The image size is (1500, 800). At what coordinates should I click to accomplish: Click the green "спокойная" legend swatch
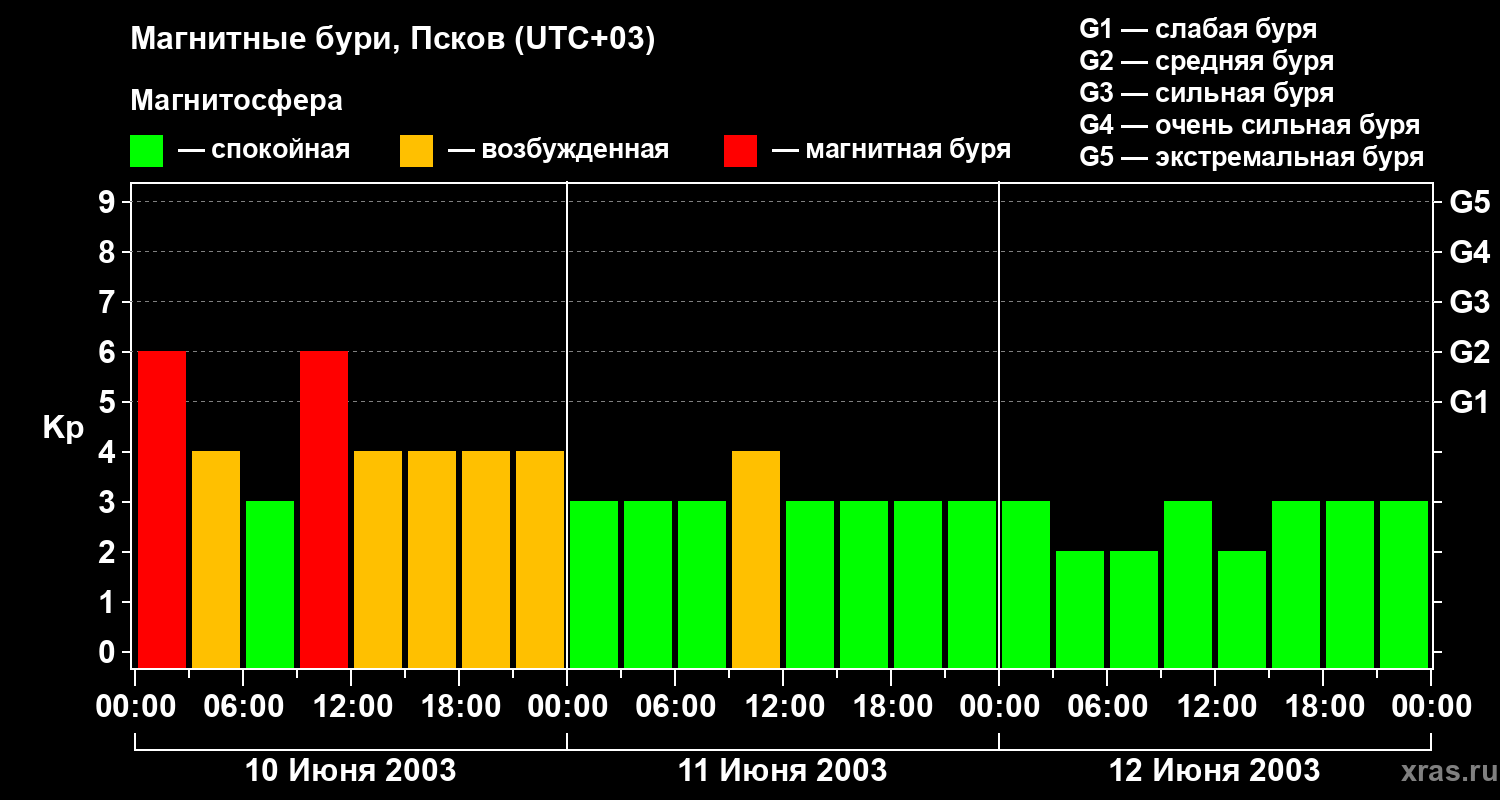(146, 151)
